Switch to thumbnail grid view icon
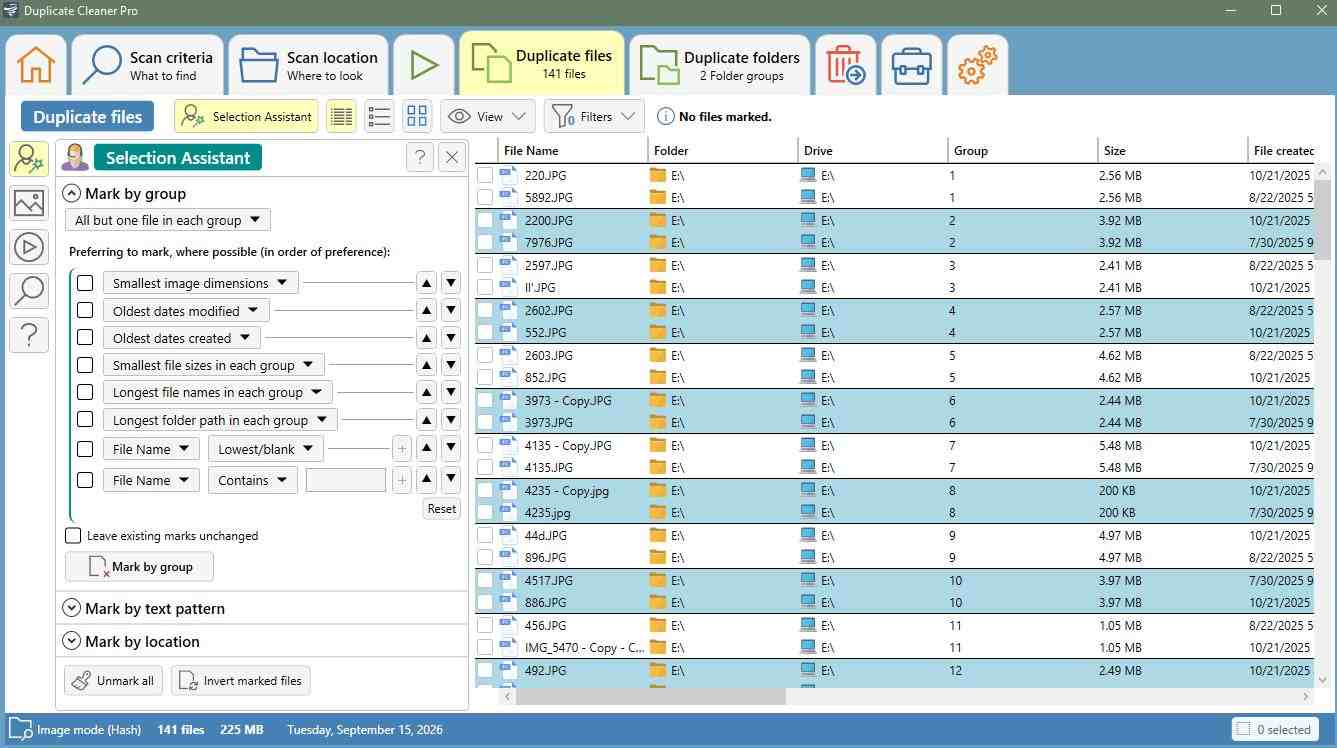1337x748 pixels. coord(417,116)
